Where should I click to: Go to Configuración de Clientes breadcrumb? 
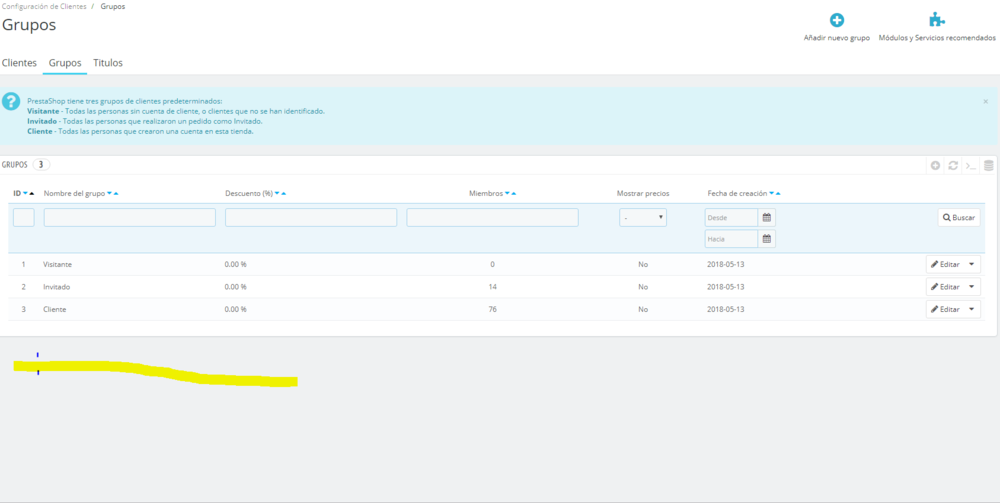45,6
